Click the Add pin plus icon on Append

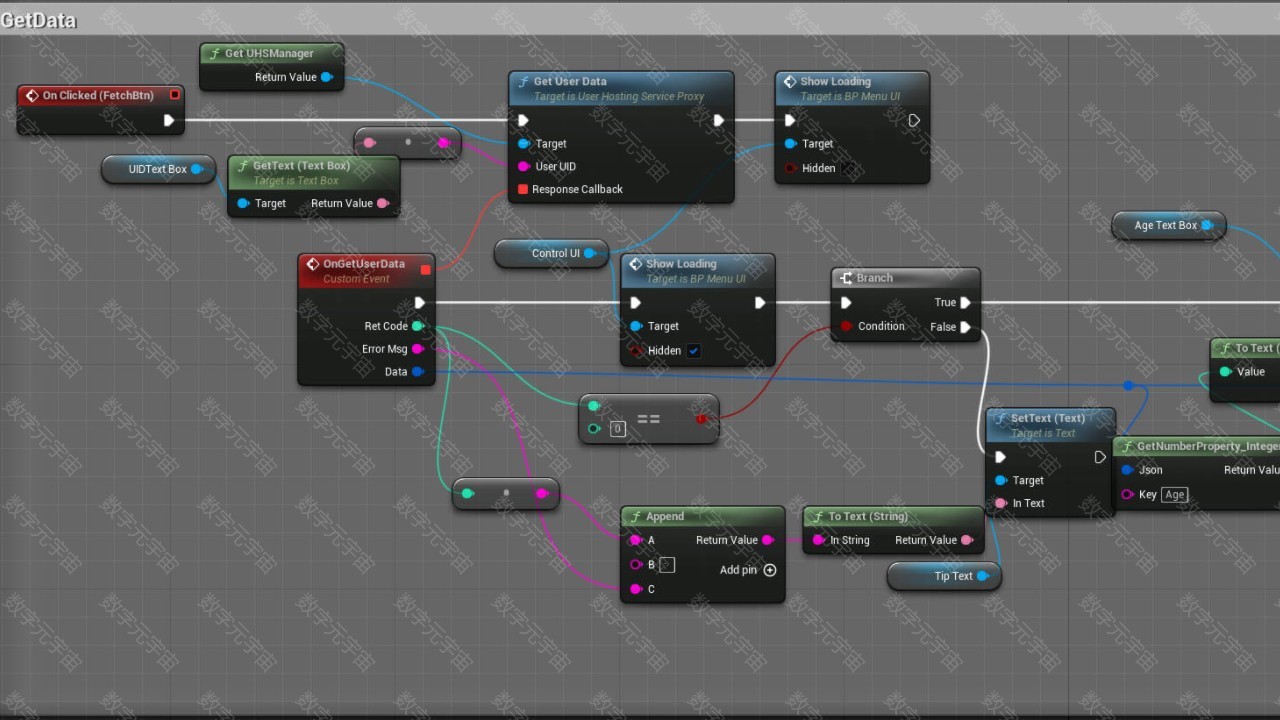point(770,570)
